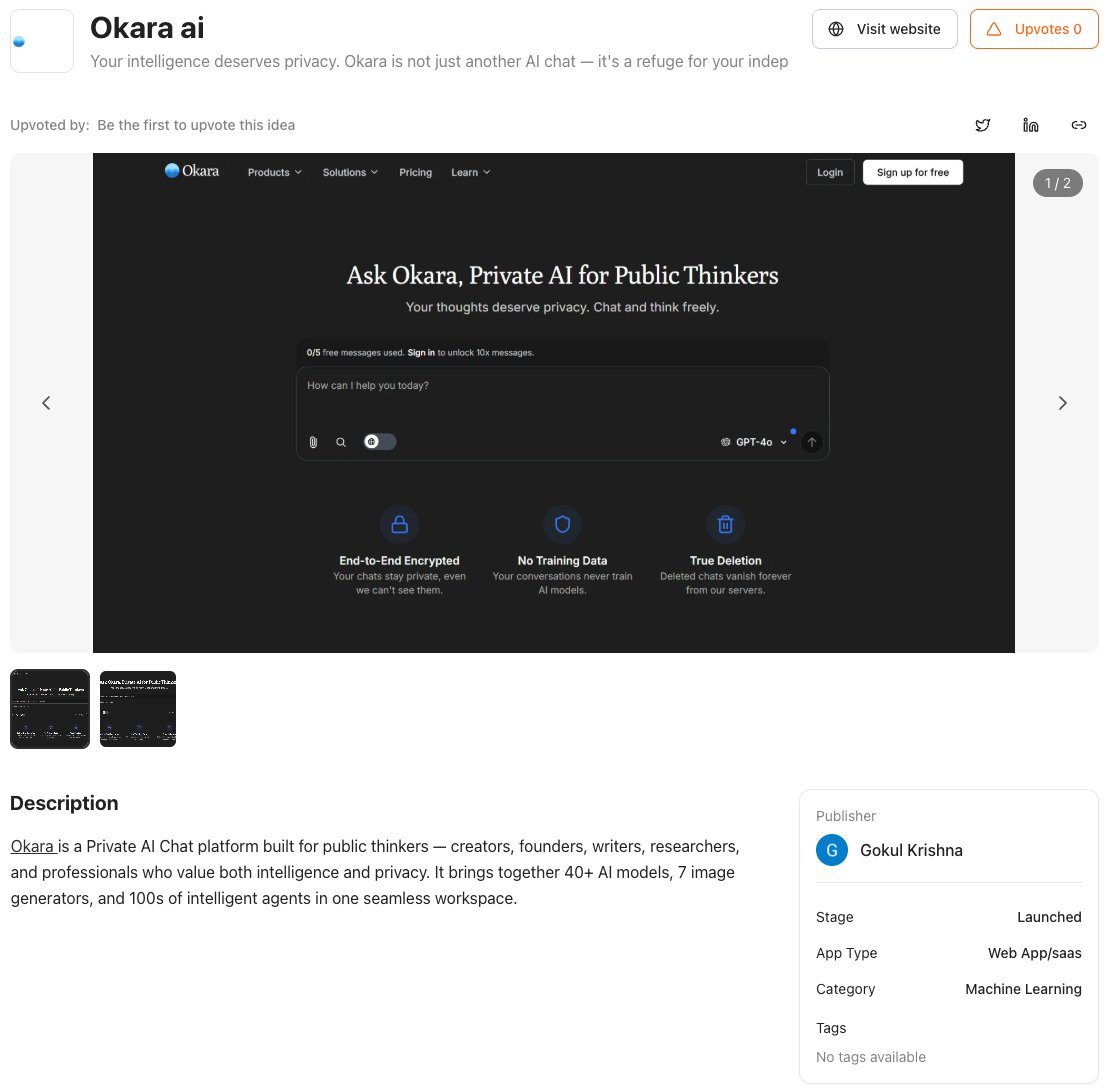
Task: Click Be the first to upvote this idea
Action: pyautogui.click(x=196, y=125)
